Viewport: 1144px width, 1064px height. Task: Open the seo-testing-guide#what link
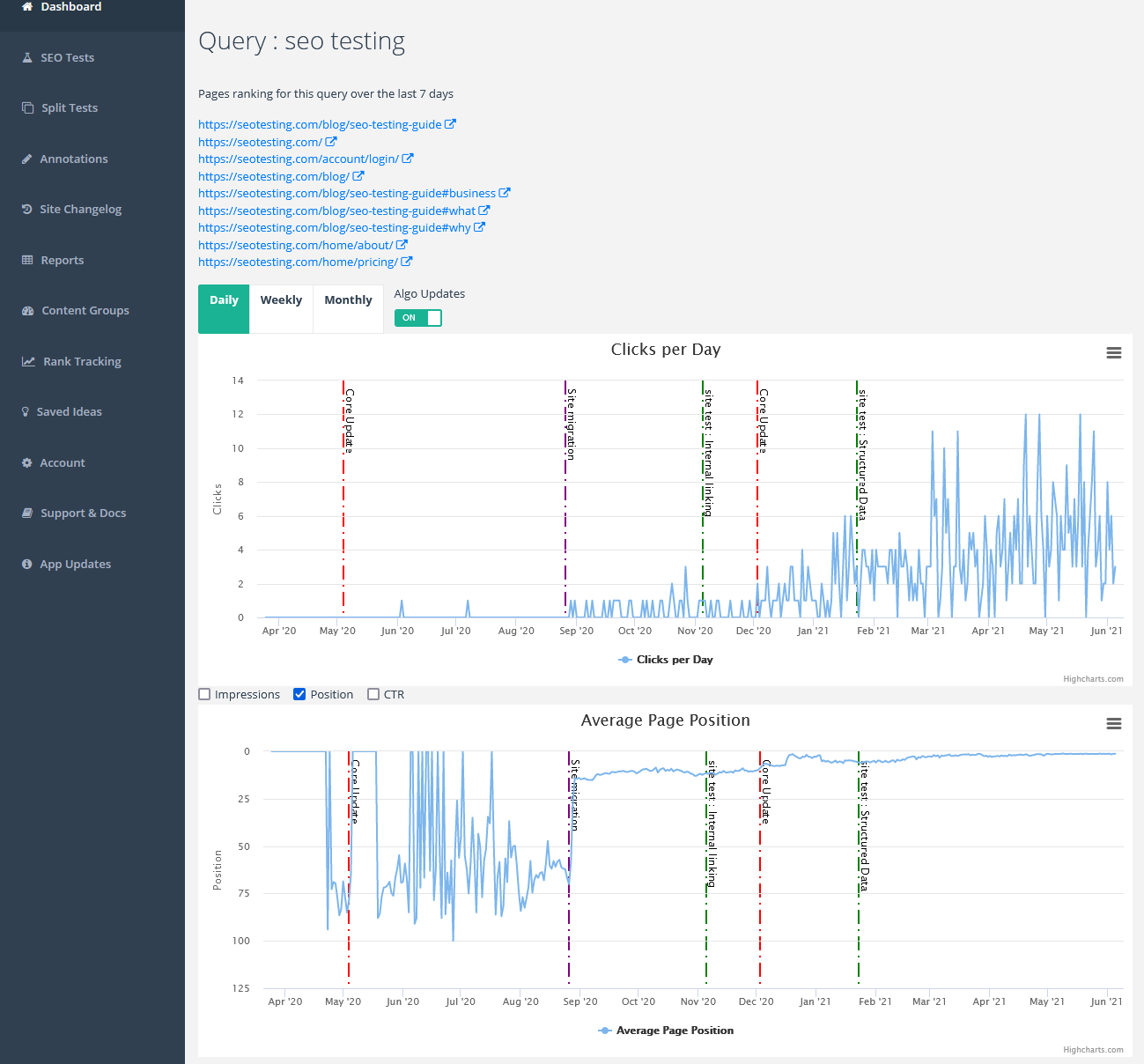click(x=336, y=211)
